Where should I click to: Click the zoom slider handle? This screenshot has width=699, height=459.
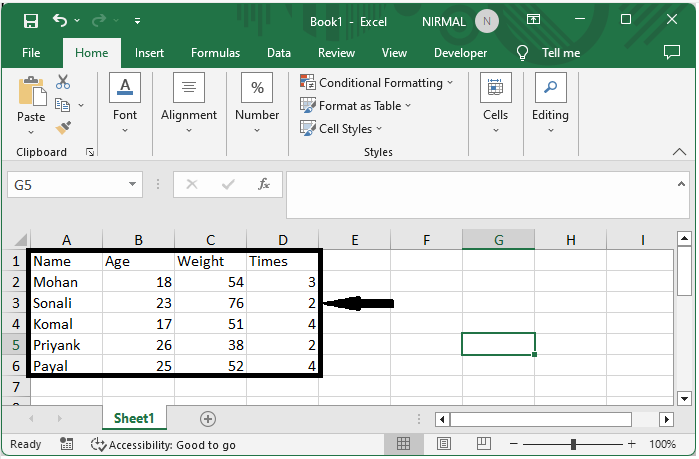click(x=574, y=444)
